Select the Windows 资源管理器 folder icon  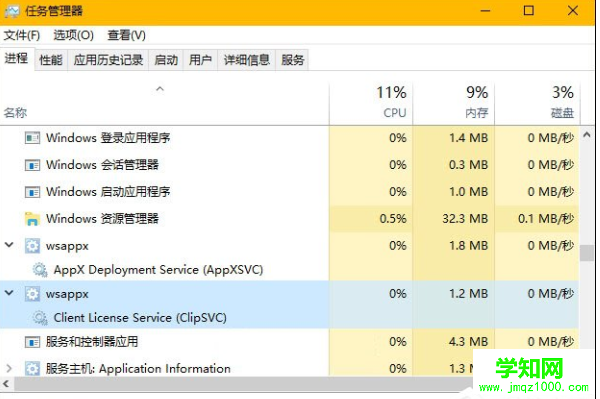[32, 219]
